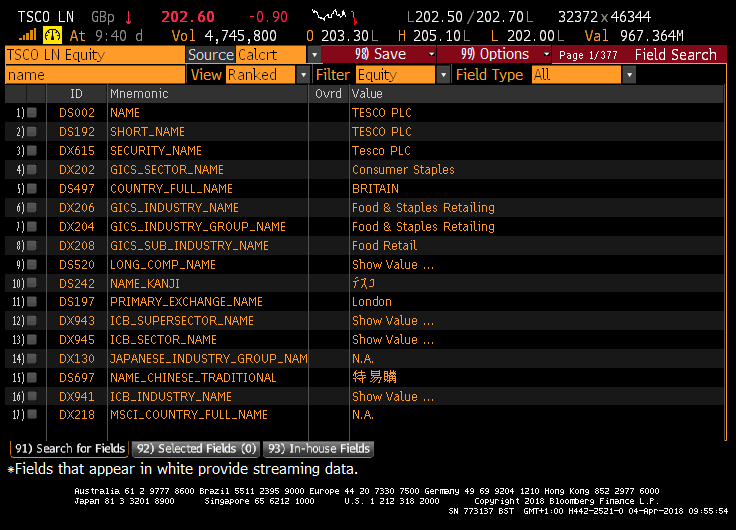Click the Food Retail value
736x530 pixels.
click(384, 246)
